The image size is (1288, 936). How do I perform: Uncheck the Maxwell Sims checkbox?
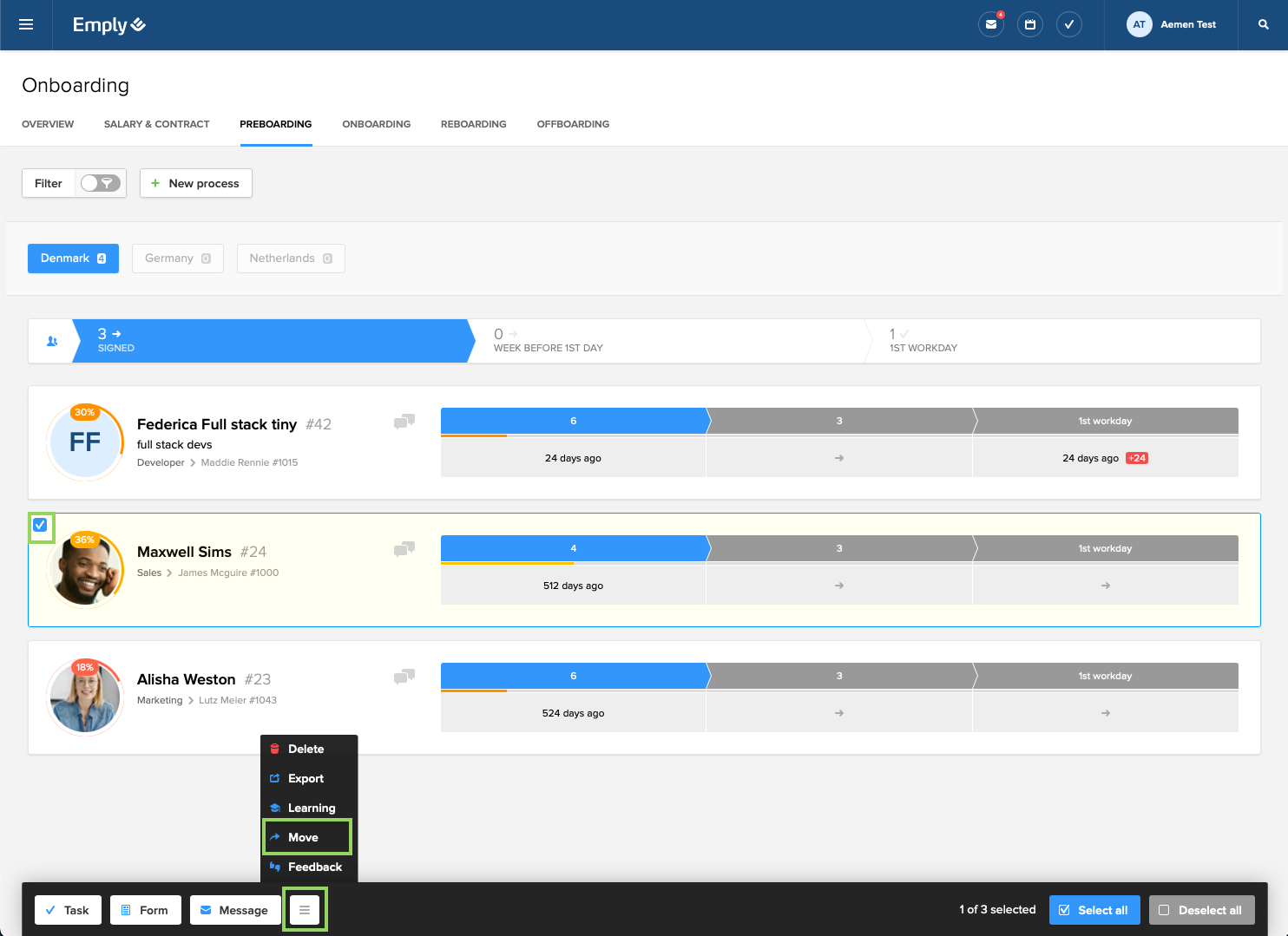pyautogui.click(x=40, y=525)
